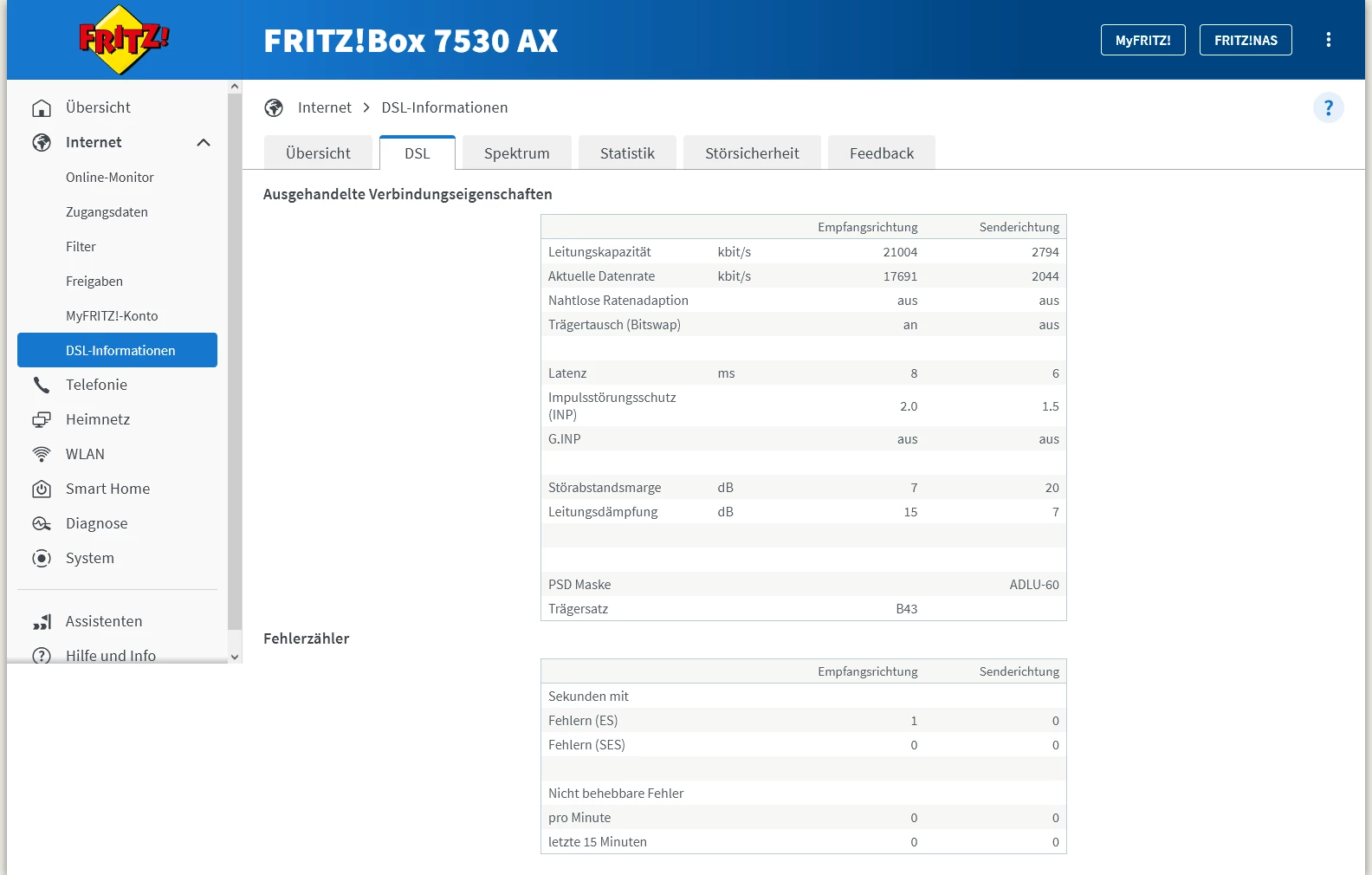Click the Smart Home icon
Image resolution: width=1372 pixels, height=875 pixels.
[42, 489]
